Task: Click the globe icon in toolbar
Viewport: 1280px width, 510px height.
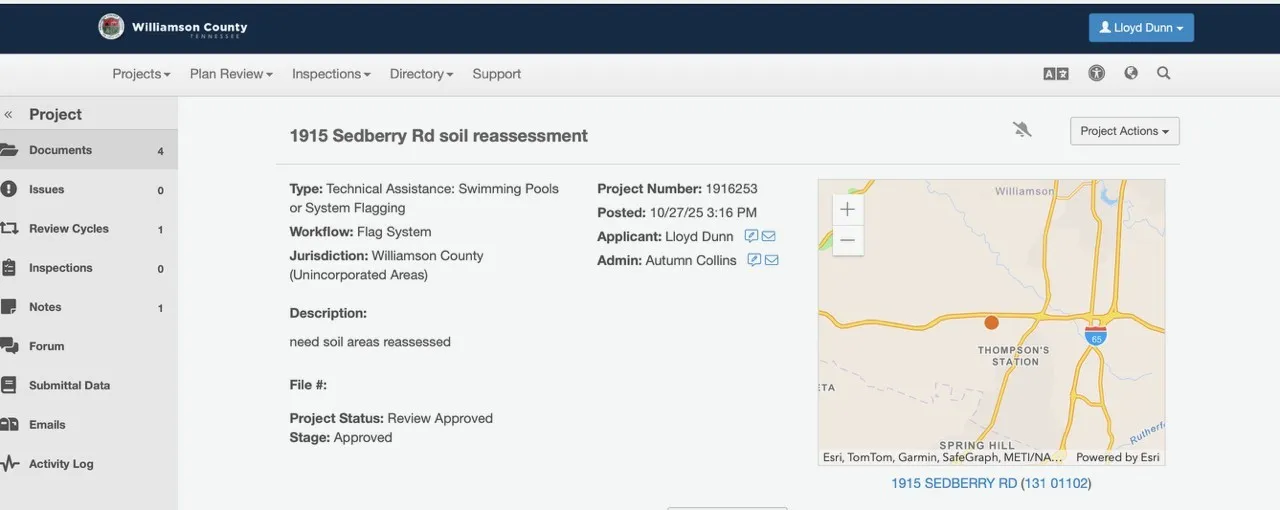Action: click(x=1131, y=73)
